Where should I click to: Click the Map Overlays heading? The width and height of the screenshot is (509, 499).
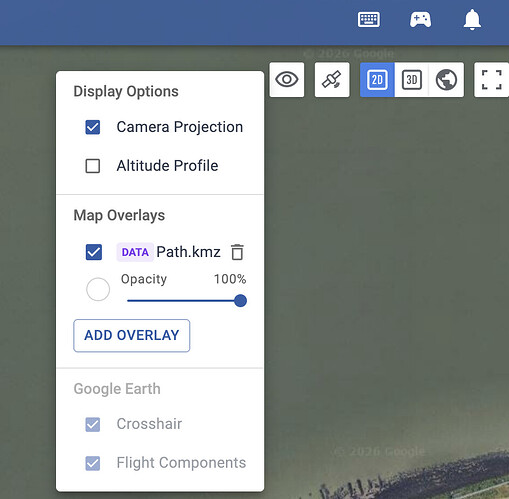coord(119,215)
